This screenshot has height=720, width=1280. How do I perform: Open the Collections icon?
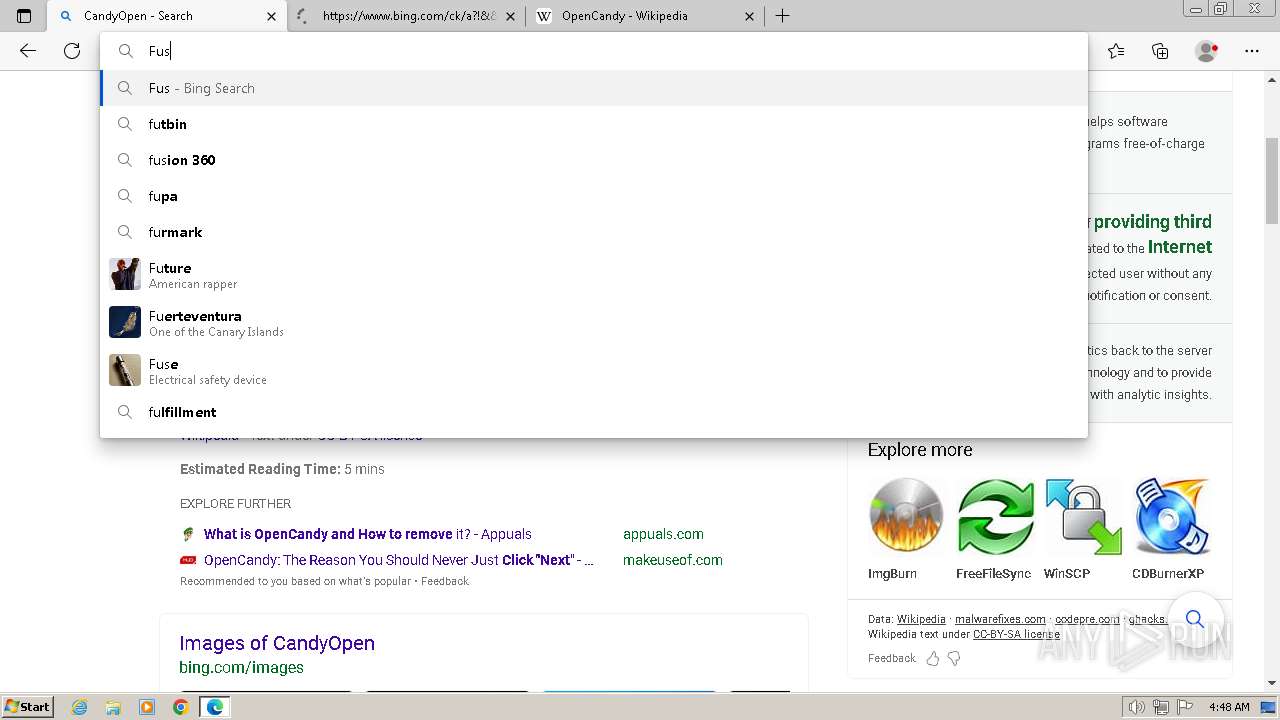pos(1160,51)
